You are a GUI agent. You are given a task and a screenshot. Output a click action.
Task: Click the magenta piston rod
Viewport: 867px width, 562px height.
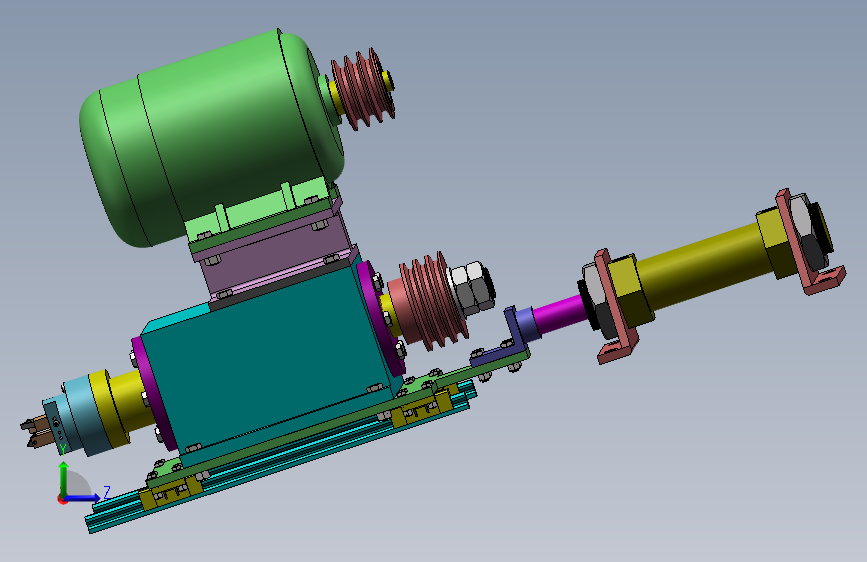tap(558, 314)
